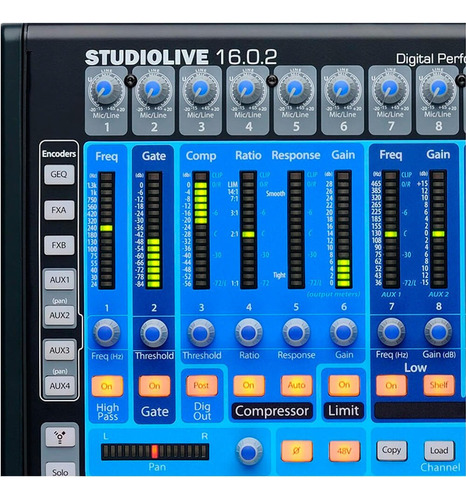Click the Mic/Line 4 trim knob

tap(248, 89)
